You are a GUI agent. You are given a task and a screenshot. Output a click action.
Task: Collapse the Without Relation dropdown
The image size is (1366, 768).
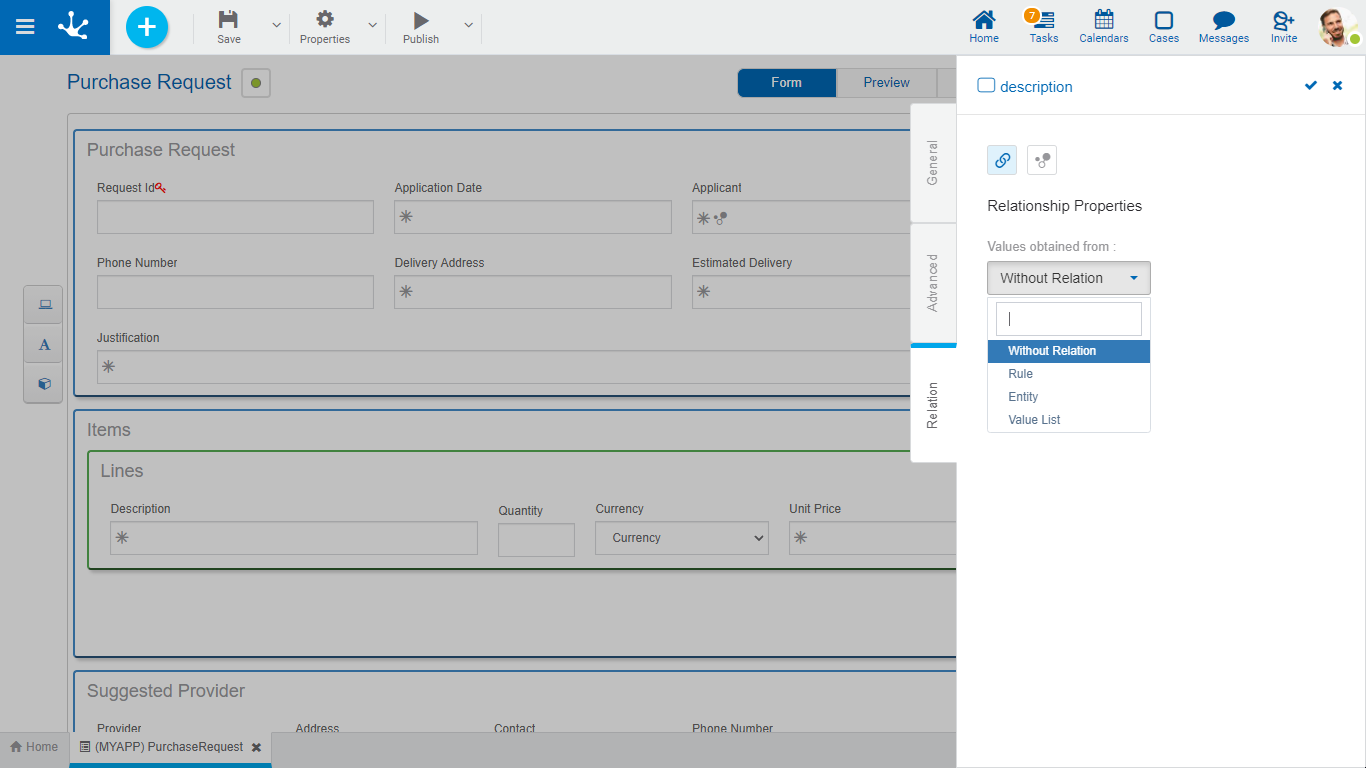[x=1068, y=278]
